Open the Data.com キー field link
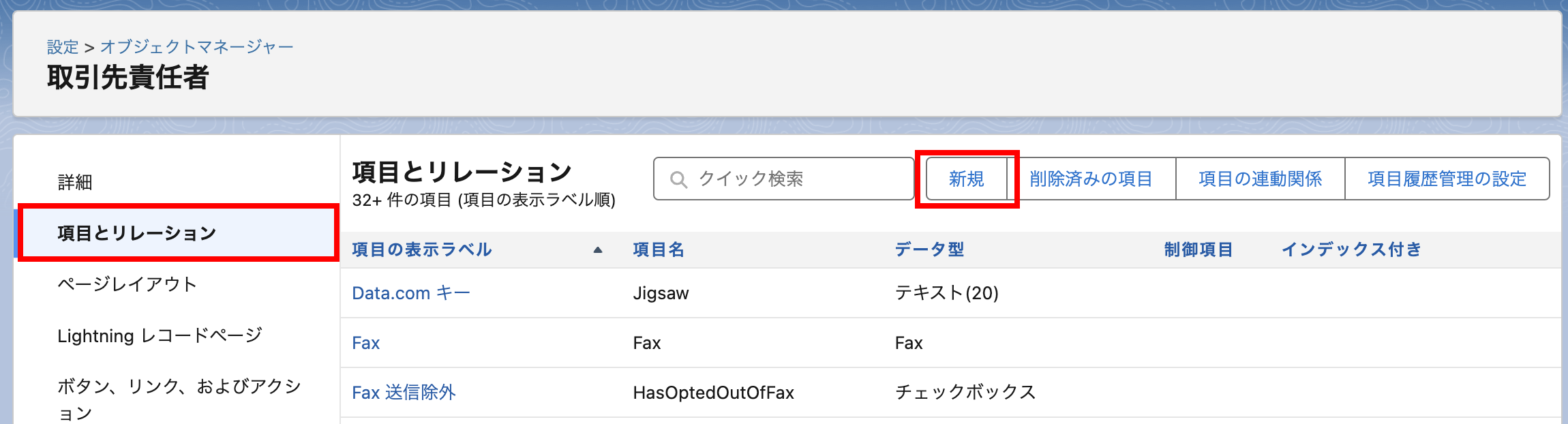This screenshot has width=1568, height=424. tap(410, 293)
